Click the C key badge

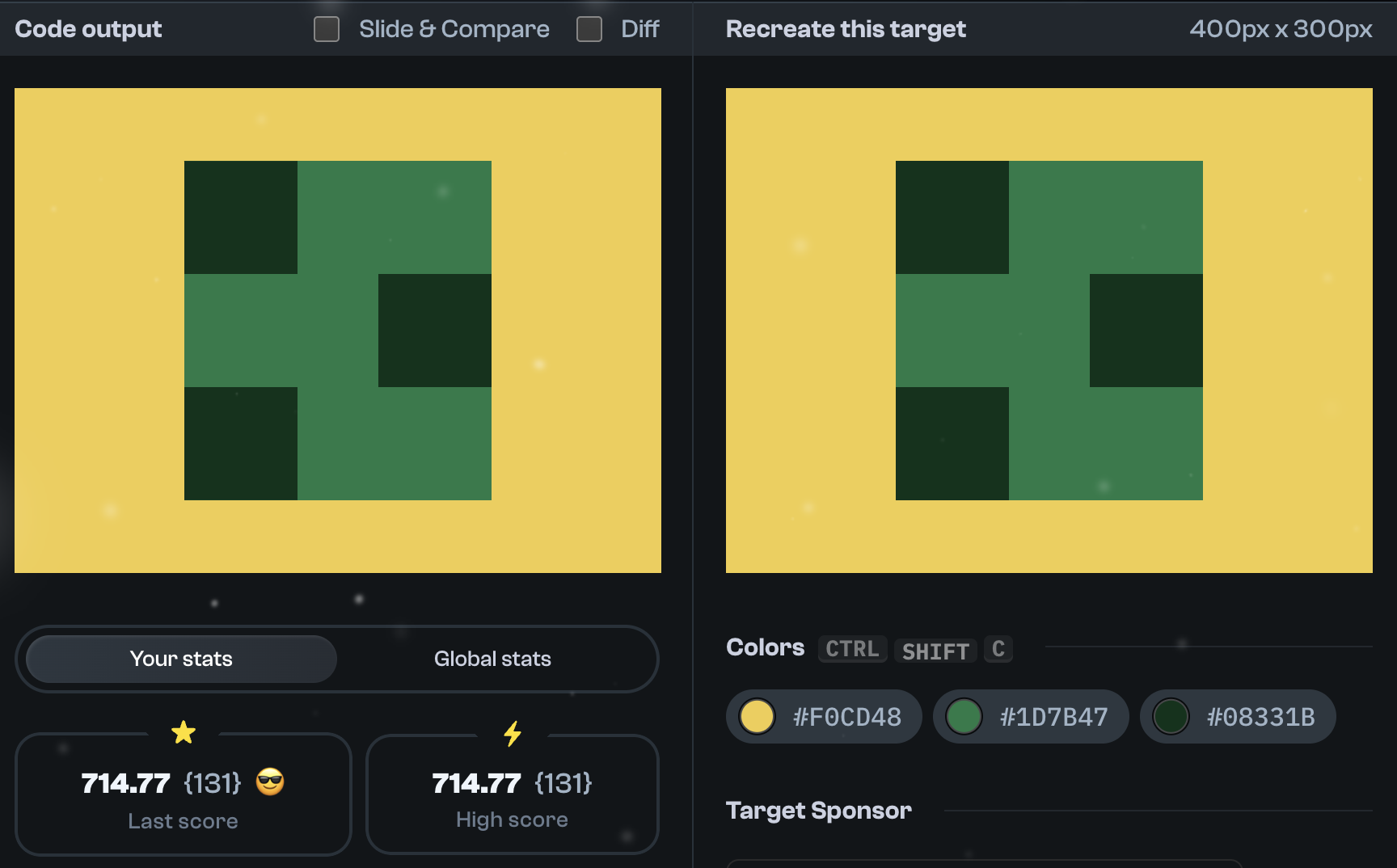tap(998, 649)
